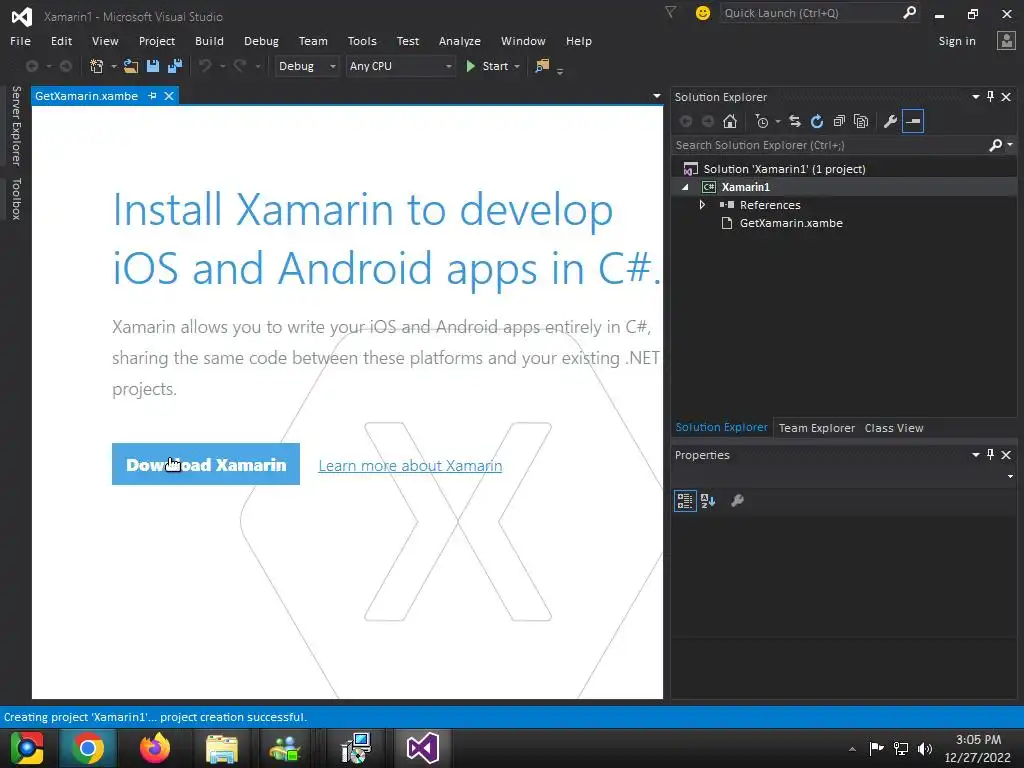Image resolution: width=1024 pixels, height=768 pixels.
Task: Open the Properties object selector dropdown
Action: click(x=1010, y=476)
